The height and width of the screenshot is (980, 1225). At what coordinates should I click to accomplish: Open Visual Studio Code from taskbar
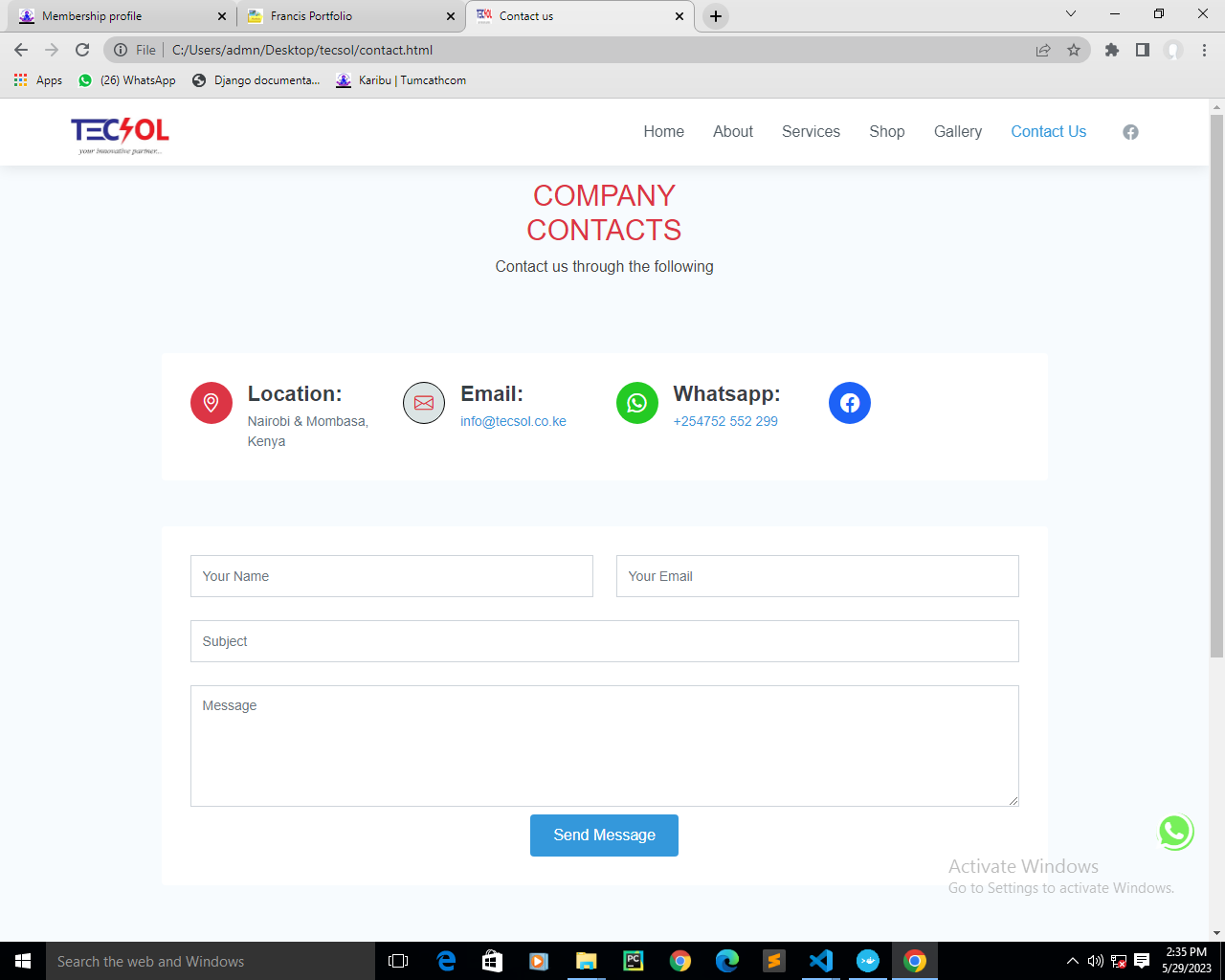[820, 961]
